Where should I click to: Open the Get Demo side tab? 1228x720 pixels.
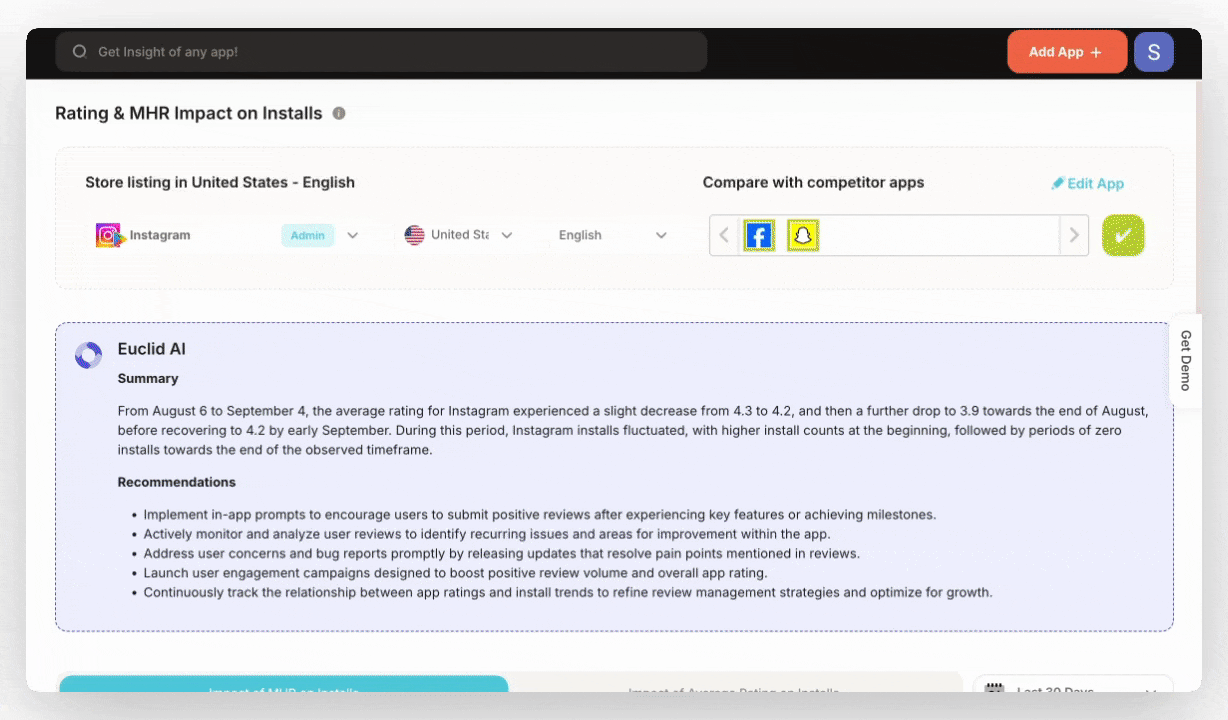pos(1185,360)
